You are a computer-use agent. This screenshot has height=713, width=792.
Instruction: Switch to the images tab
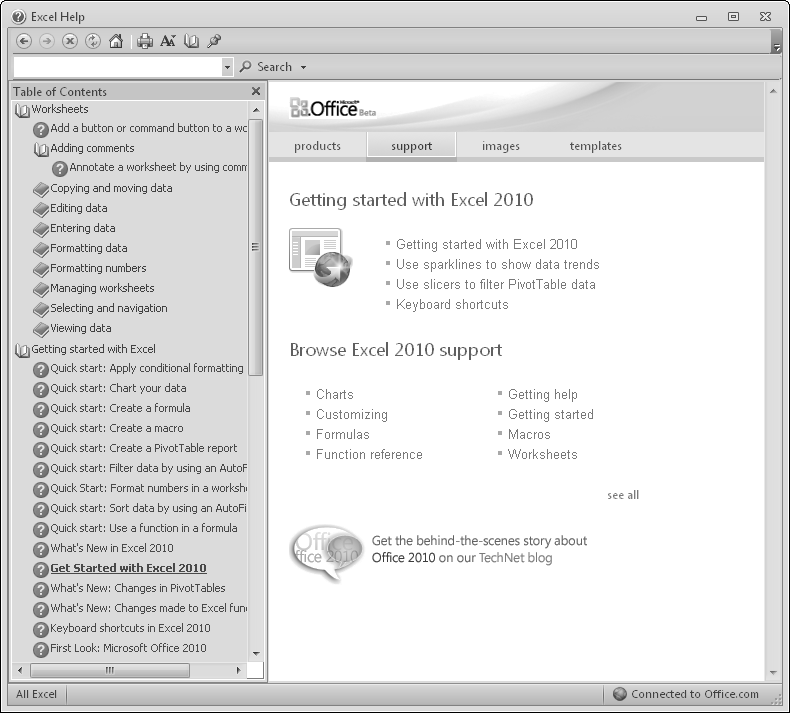(501, 146)
